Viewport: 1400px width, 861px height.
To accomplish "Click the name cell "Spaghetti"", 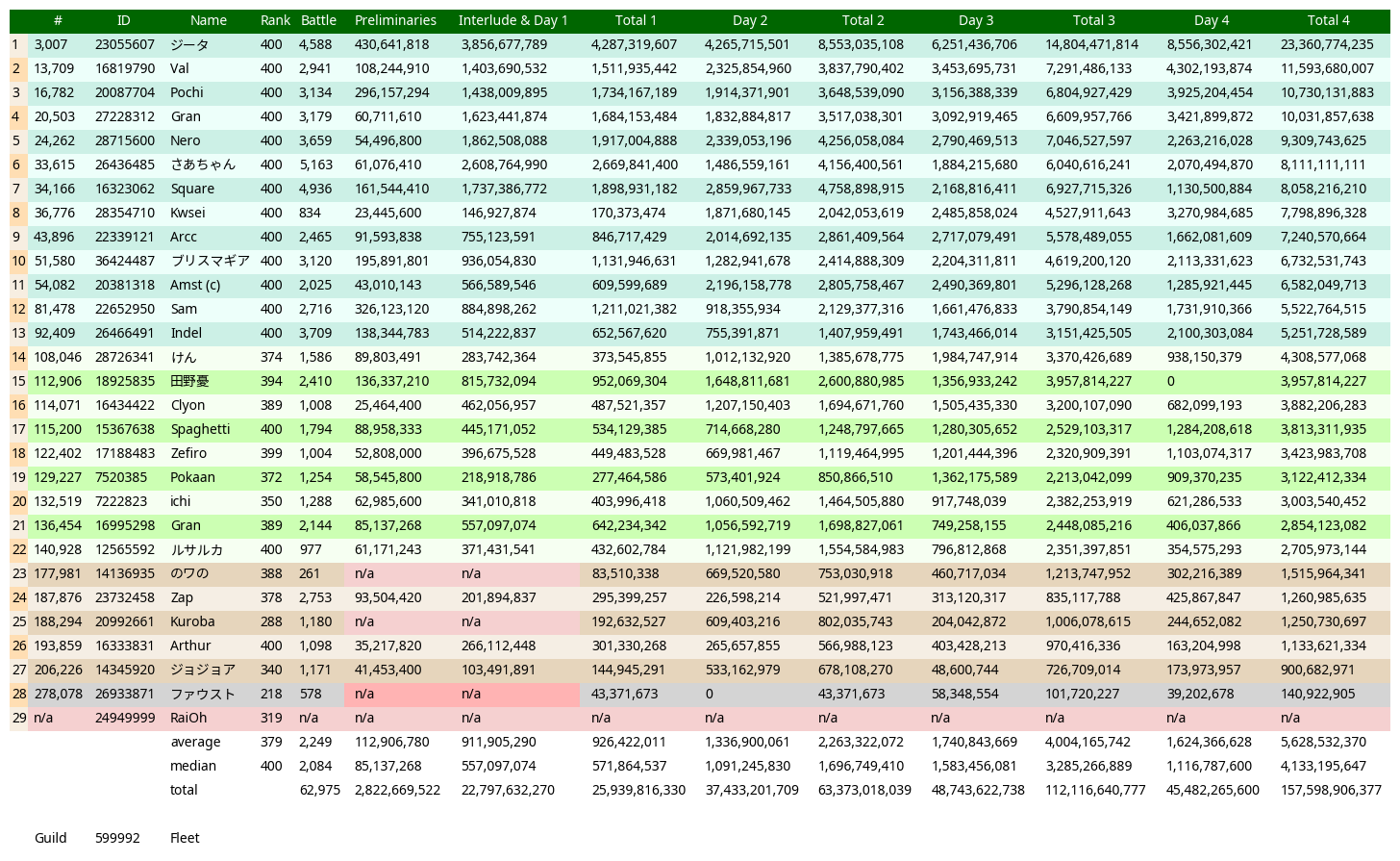I will 200,429.
